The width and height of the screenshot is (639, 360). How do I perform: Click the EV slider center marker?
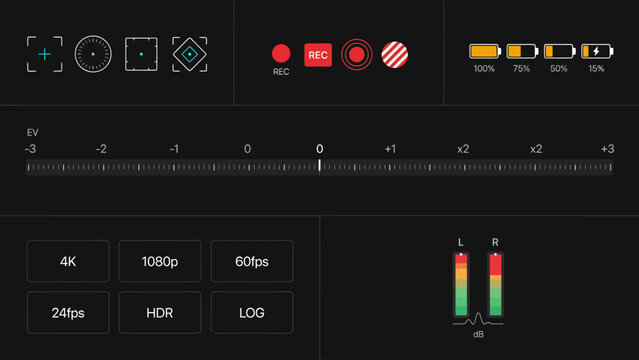pyautogui.click(x=320, y=166)
